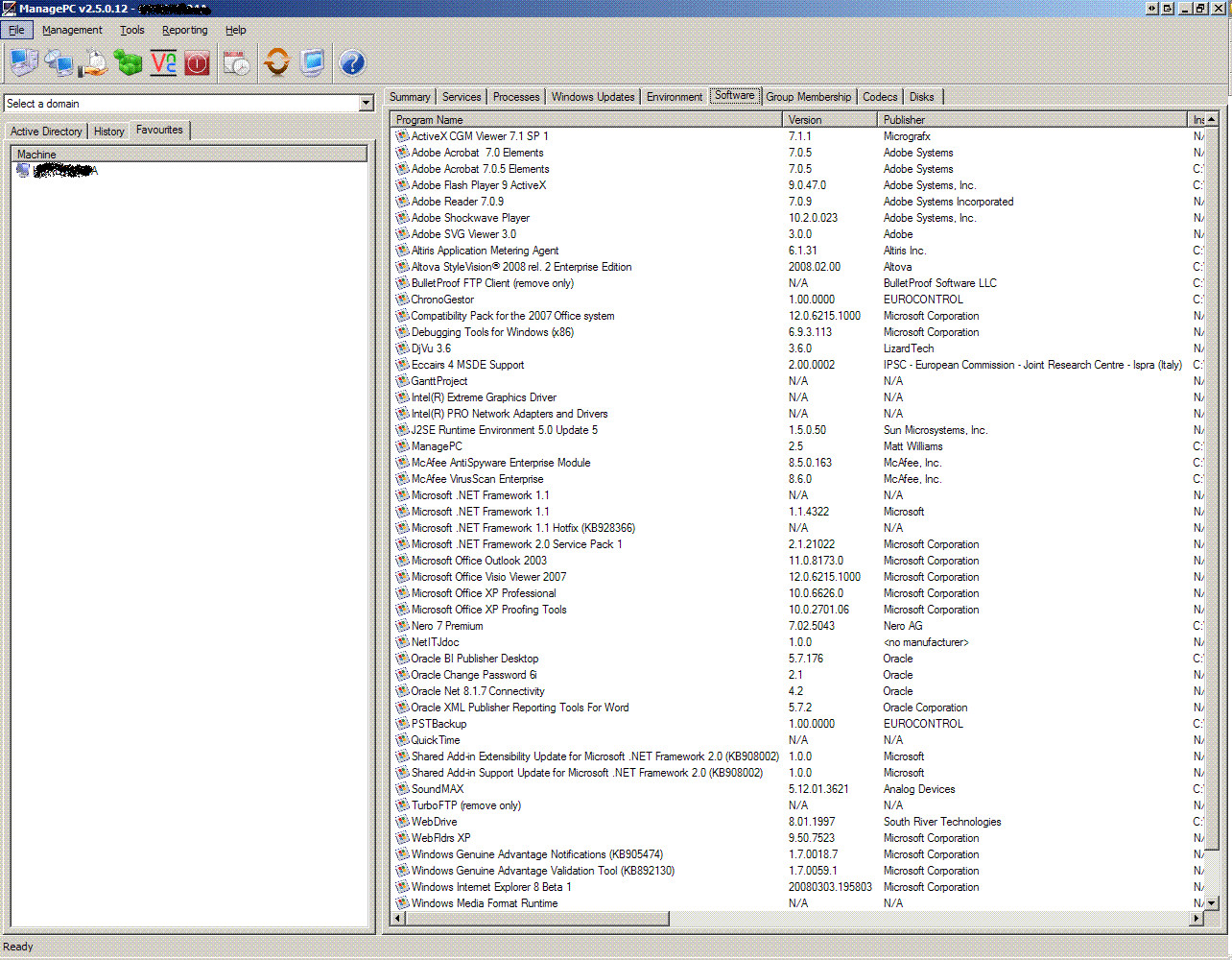Click version 10.2.0.023 of Shockwave Player

tap(813, 218)
